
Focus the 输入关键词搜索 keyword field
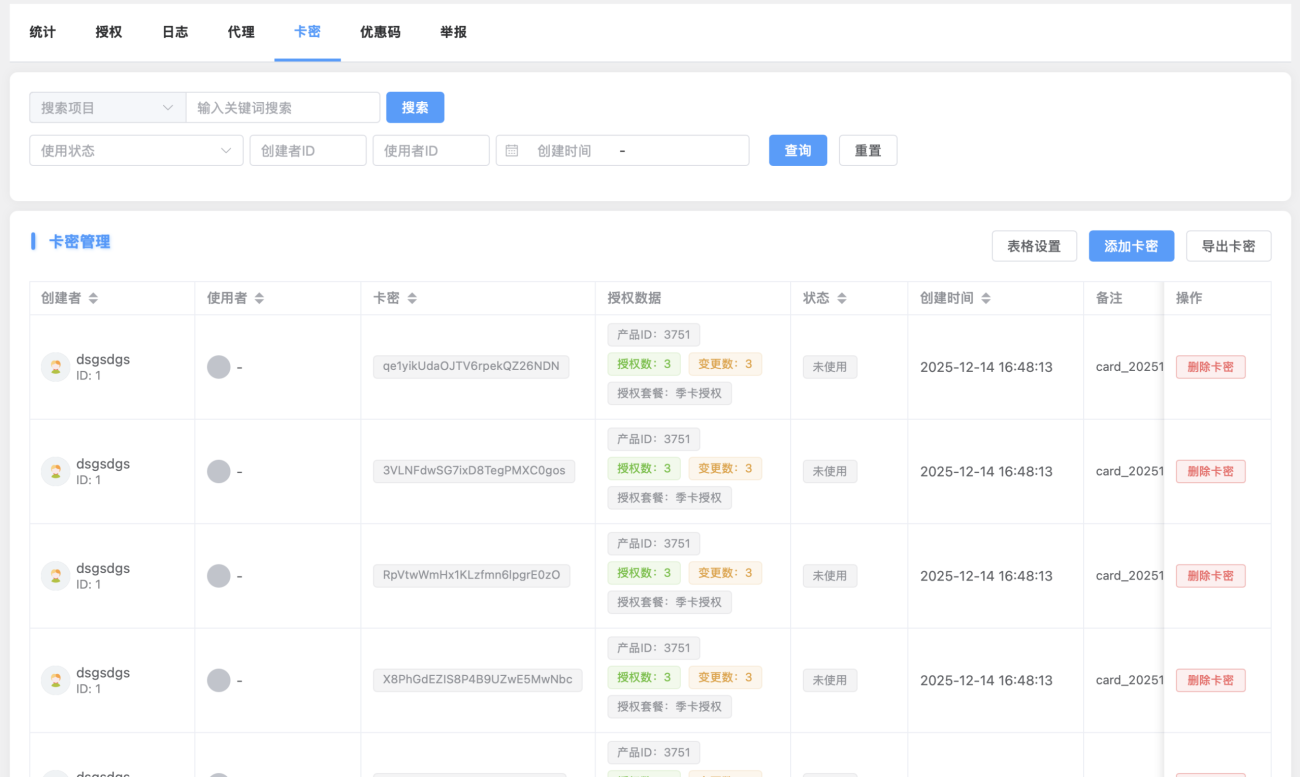click(x=283, y=108)
